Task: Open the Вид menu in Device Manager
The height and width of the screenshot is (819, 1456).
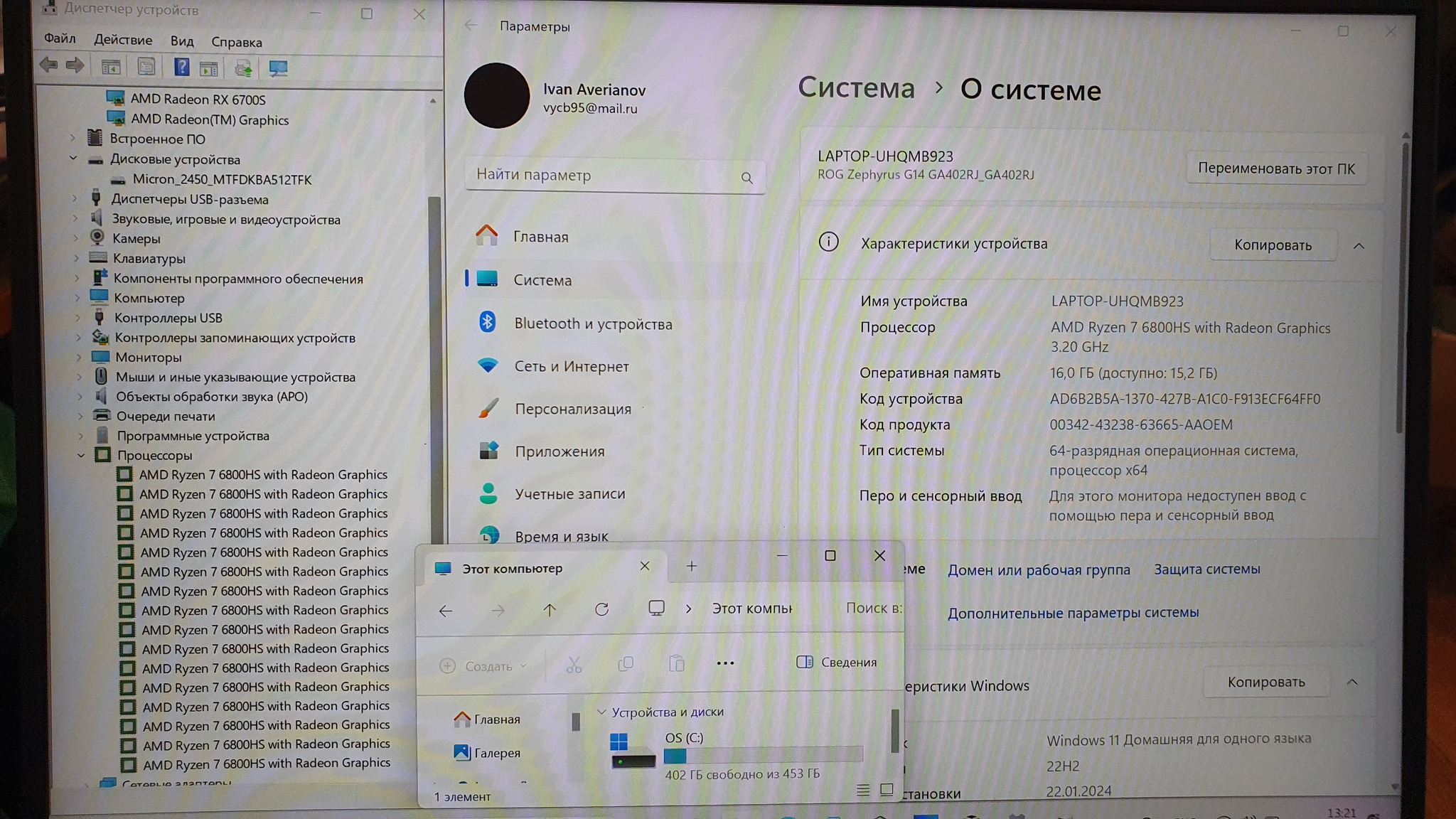Action: coord(182,42)
